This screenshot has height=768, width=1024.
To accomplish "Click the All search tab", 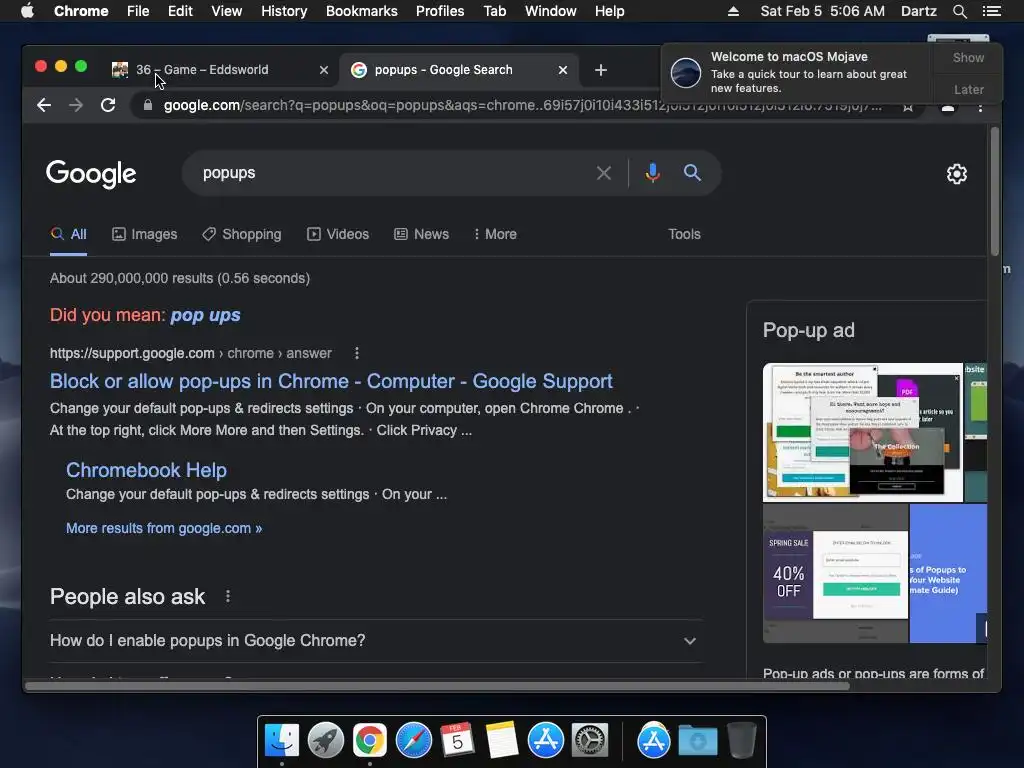I will click(x=69, y=234).
